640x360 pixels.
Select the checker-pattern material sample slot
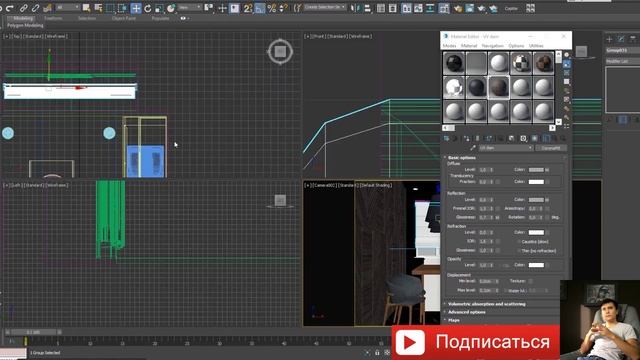(x=521, y=63)
